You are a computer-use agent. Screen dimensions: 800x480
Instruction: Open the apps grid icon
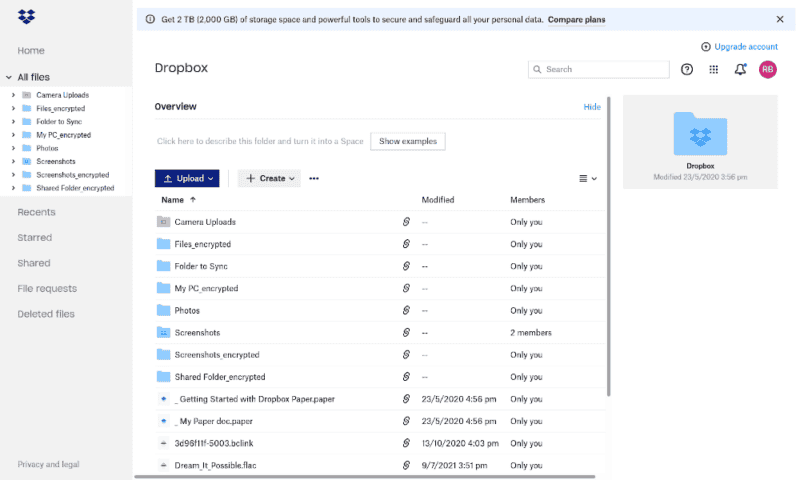click(x=714, y=69)
